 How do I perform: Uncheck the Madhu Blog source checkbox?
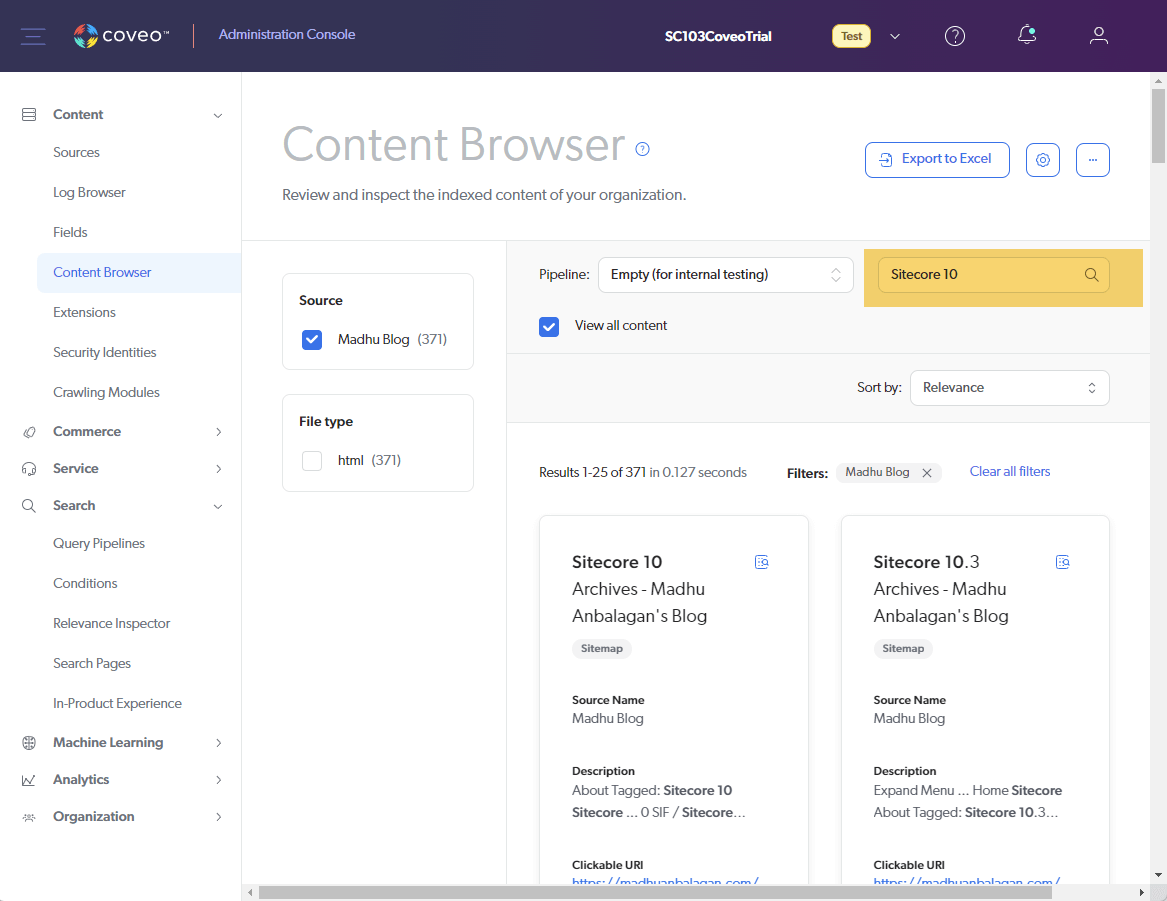pyautogui.click(x=312, y=340)
